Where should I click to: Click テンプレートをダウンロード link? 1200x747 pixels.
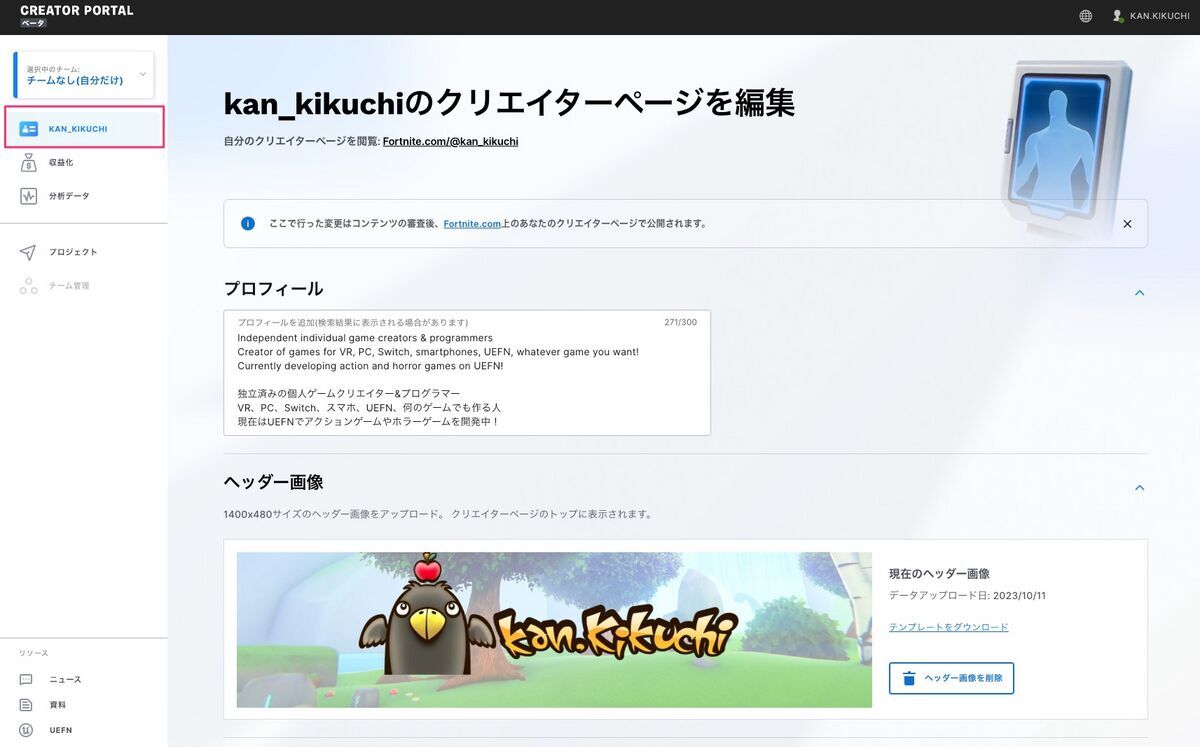[948, 627]
